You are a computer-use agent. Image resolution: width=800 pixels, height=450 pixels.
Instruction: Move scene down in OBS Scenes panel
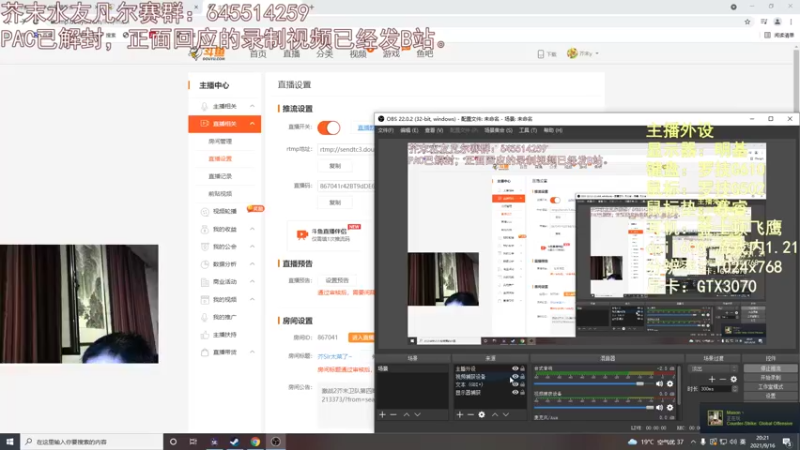[x=418, y=415]
